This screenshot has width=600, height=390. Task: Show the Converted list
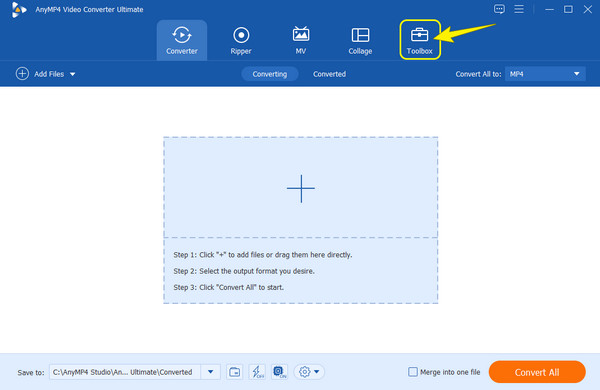pos(329,74)
